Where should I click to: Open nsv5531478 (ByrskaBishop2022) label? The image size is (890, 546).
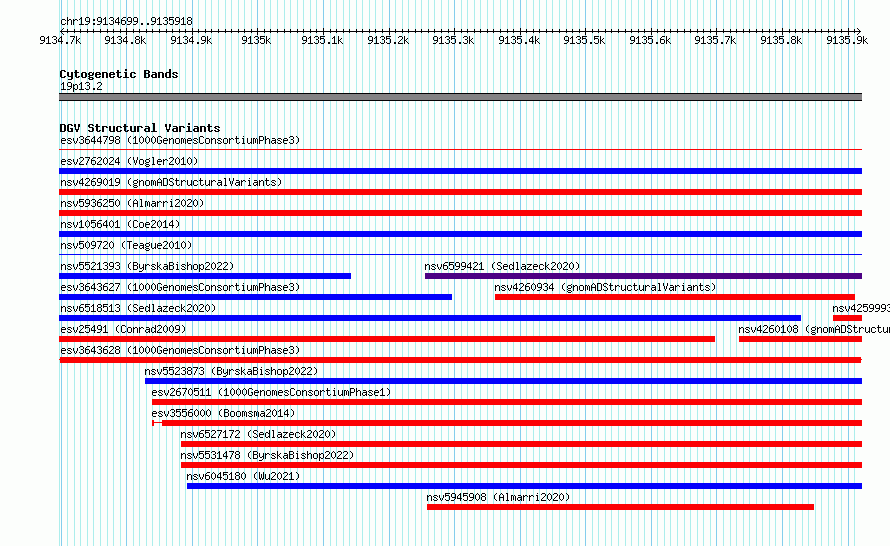click(267, 455)
